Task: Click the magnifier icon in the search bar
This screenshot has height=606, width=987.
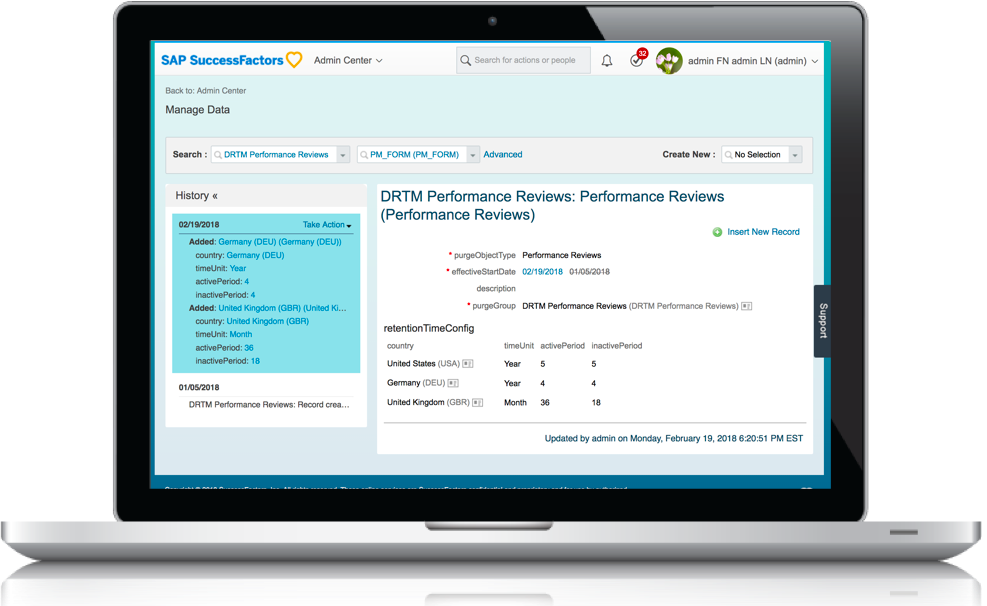Action: tap(465, 60)
